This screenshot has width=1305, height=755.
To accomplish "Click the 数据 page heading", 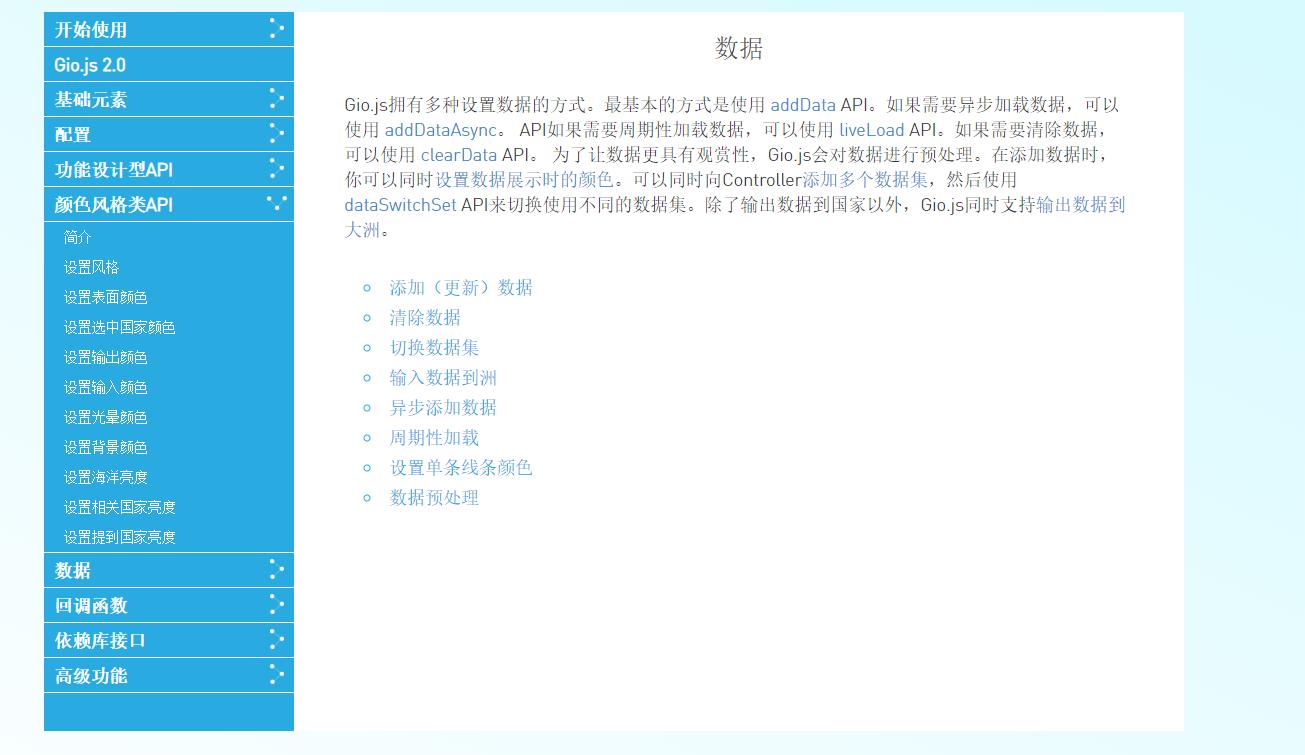I will [739, 48].
